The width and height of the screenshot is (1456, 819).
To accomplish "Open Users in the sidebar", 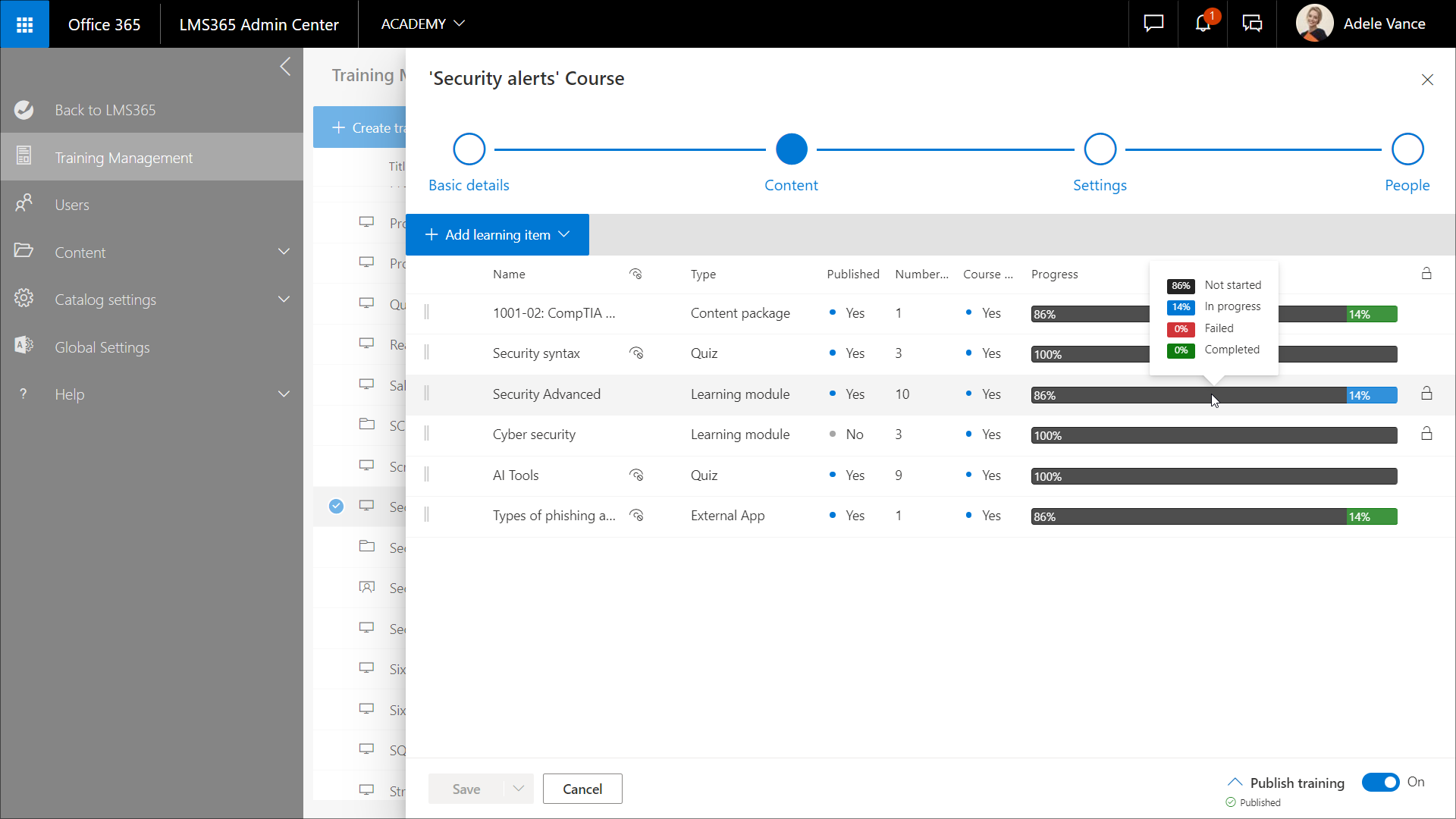I will 72,205.
